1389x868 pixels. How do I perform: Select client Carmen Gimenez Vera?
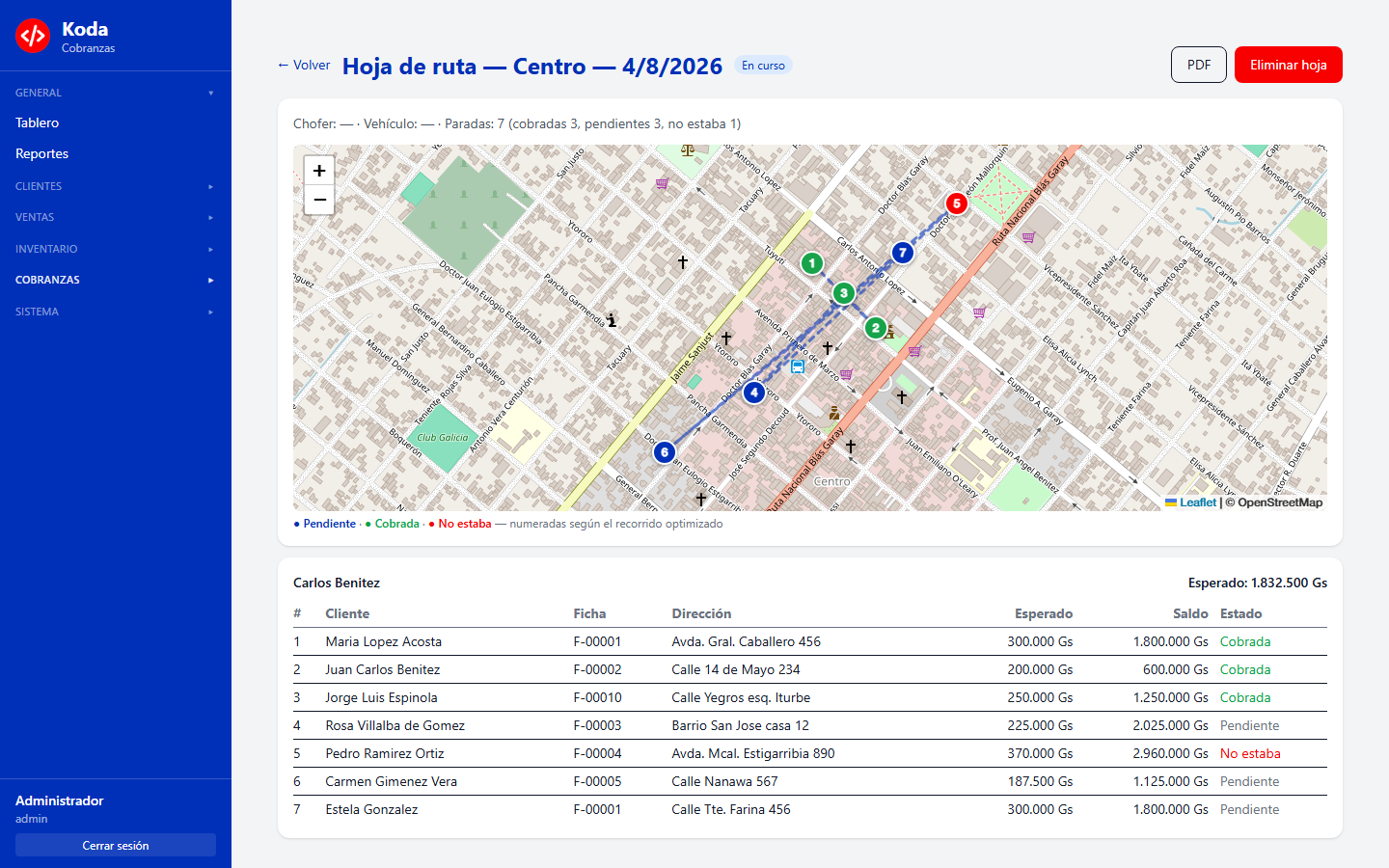(392, 781)
